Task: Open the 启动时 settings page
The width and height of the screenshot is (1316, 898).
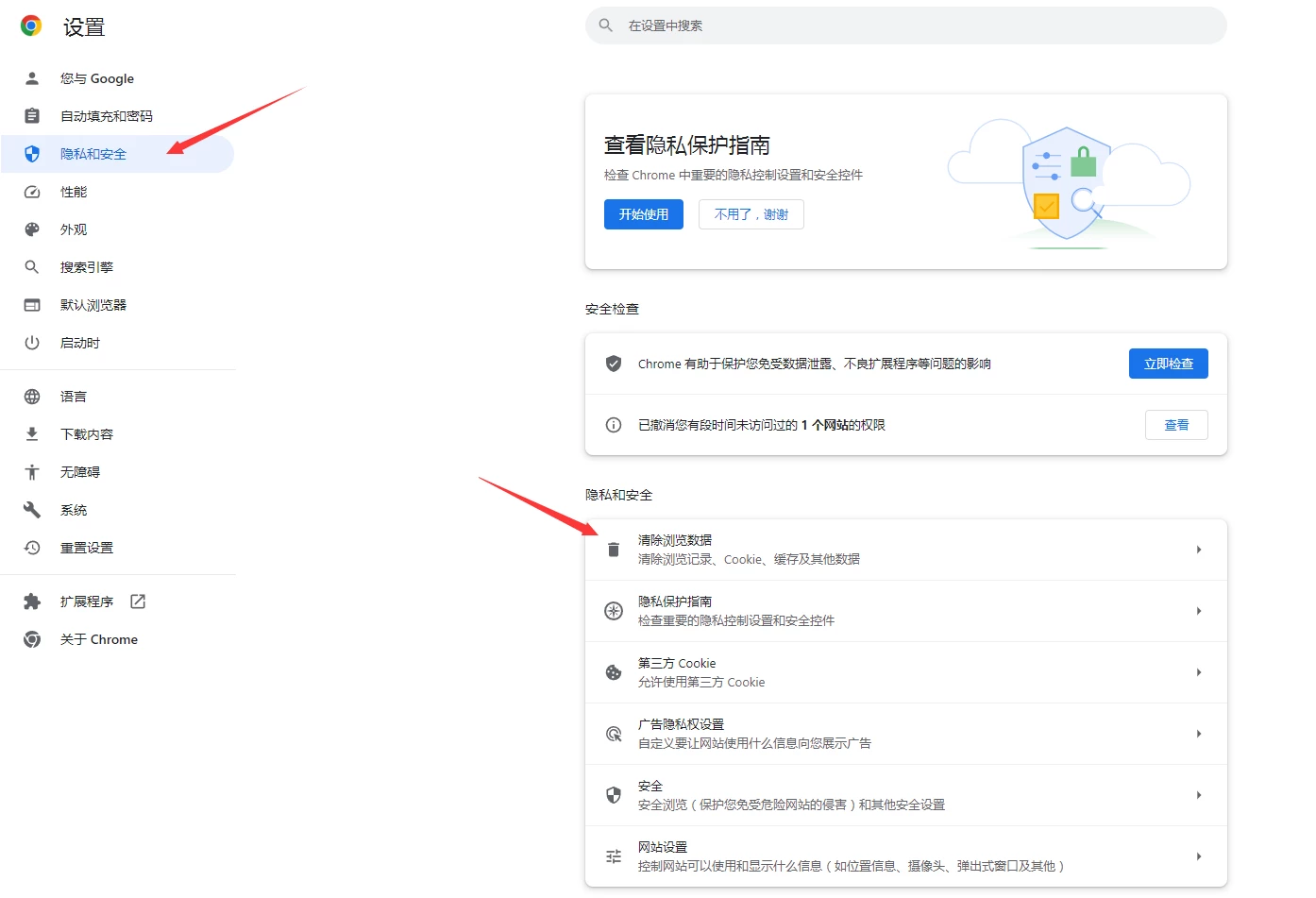Action: tap(117, 343)
